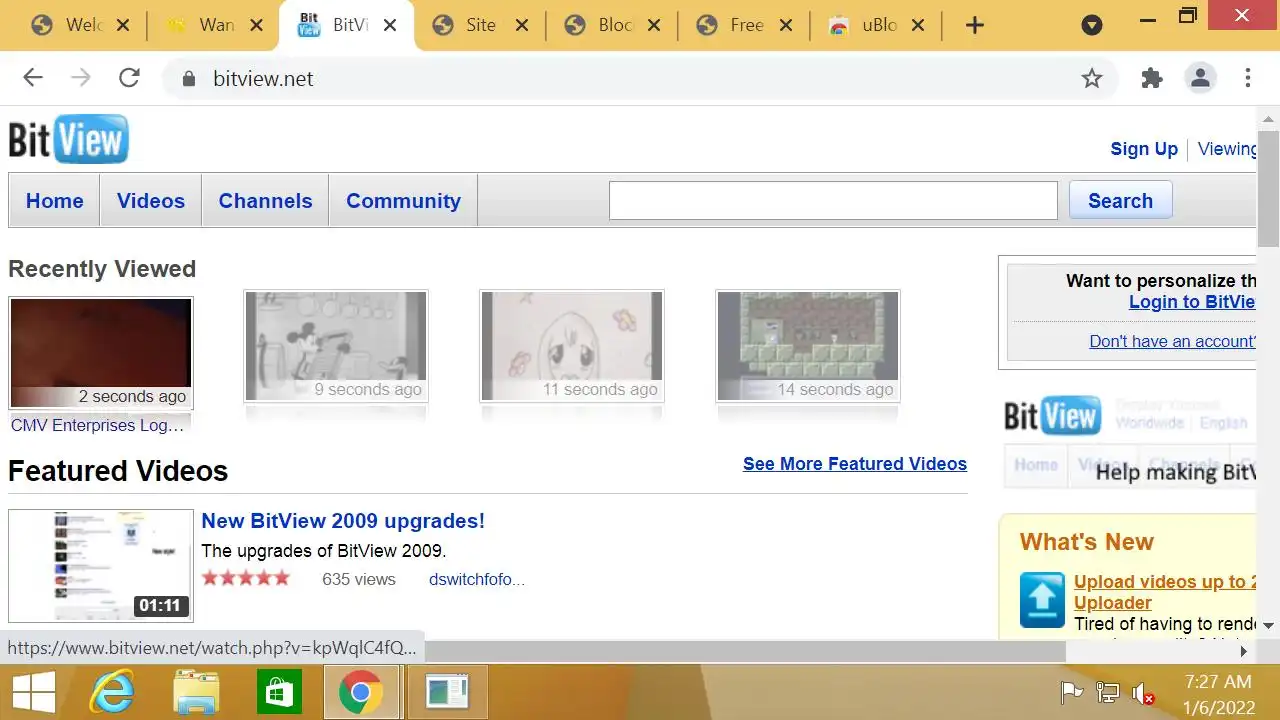This screenshot has width=1280, height=720.
Task: Click into the BitView search field
Action: tap(833, 200)
